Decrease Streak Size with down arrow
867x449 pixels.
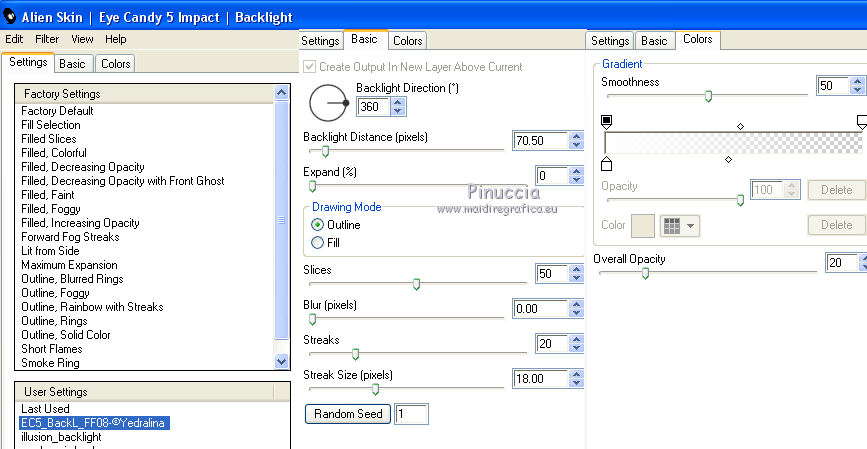[576, 383]
